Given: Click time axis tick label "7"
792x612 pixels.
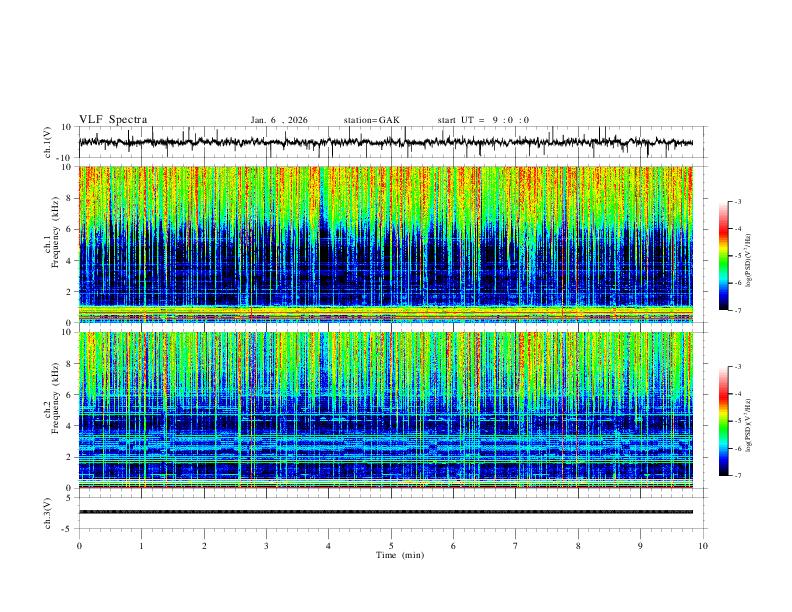Looking at the screenshot, I should [x=516, y=546].
